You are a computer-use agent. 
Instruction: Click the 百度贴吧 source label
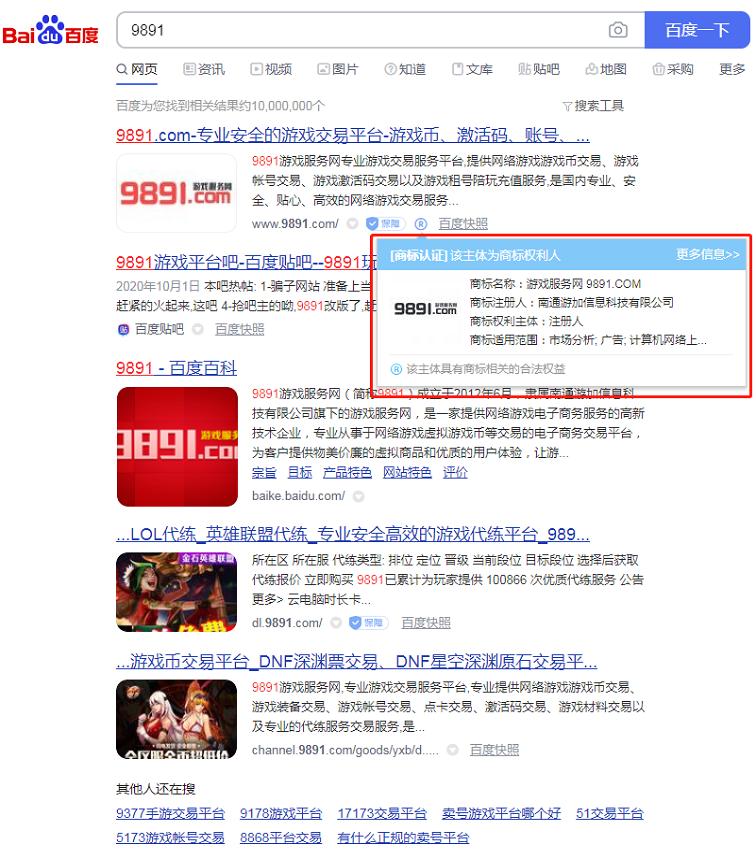tap(159, 329)
